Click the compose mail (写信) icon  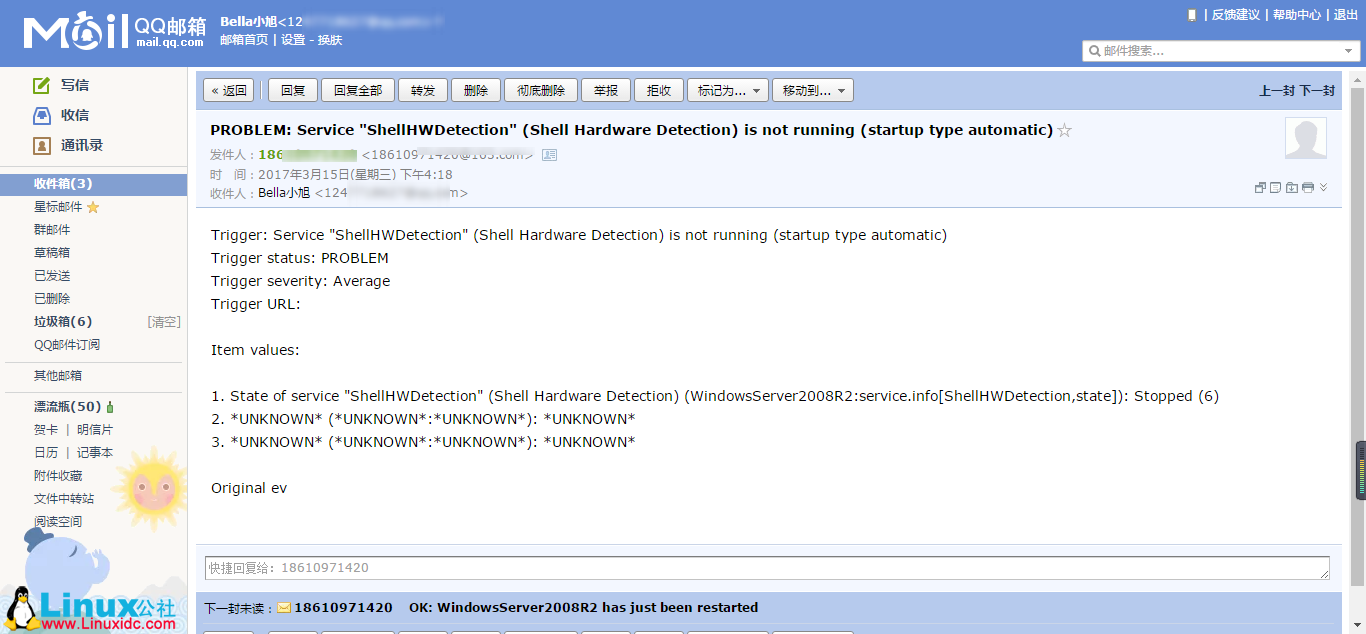pyautogui.click(x=42, y=85)
